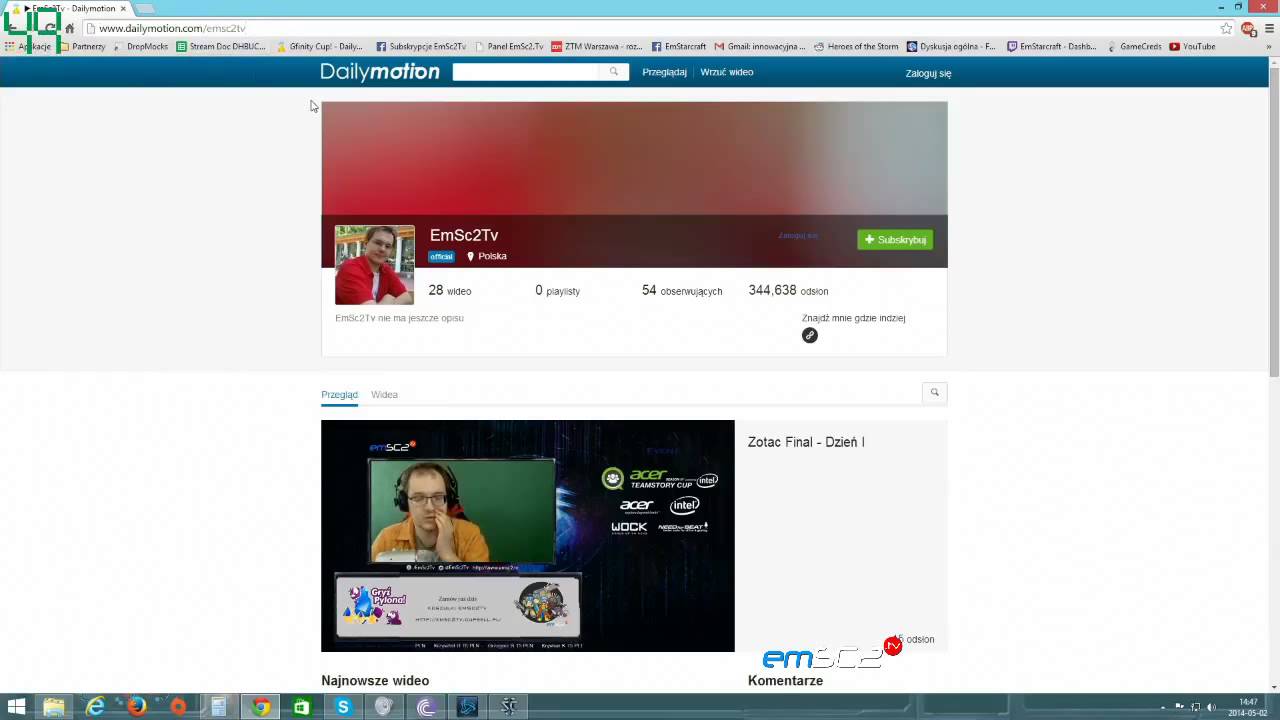
Task: Select the Przegląd tab
Action: pyautogui.click(x=339, y=394)
